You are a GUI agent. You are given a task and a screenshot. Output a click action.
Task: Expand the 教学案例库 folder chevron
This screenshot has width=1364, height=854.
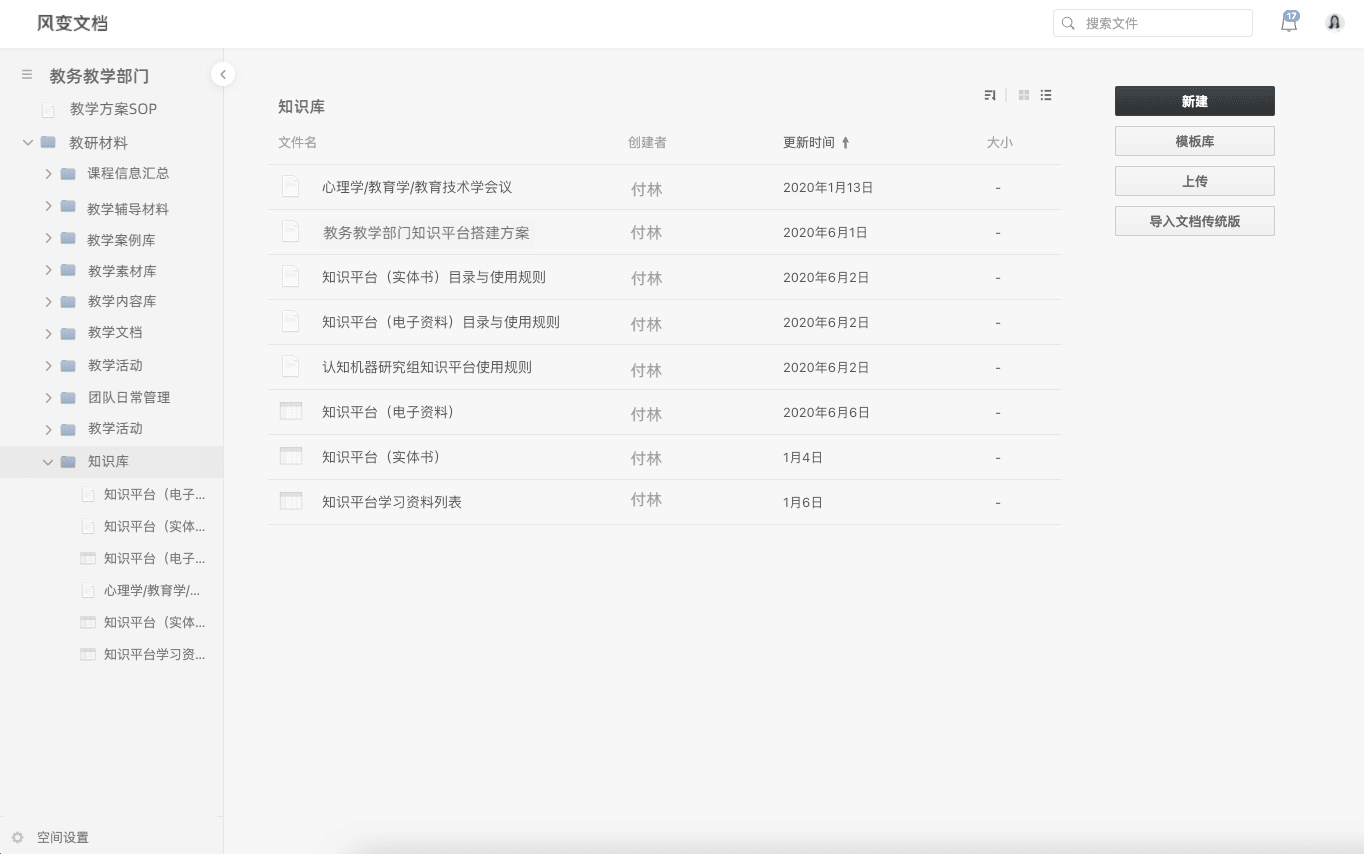point(48,240)
